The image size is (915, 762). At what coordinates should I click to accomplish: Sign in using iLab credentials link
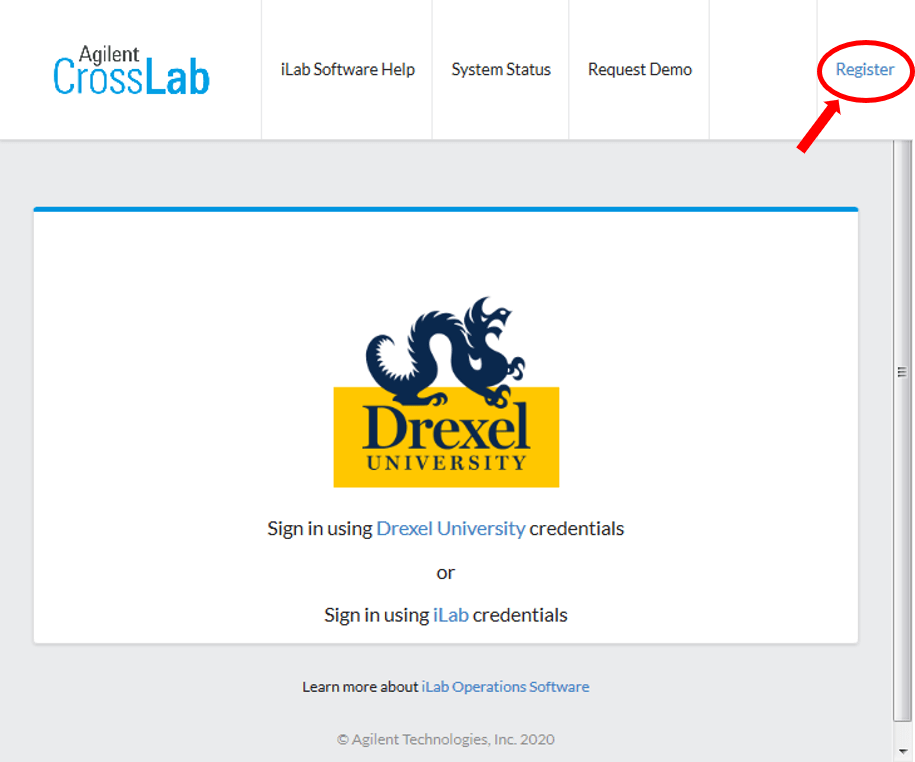(x=451, y=615)
